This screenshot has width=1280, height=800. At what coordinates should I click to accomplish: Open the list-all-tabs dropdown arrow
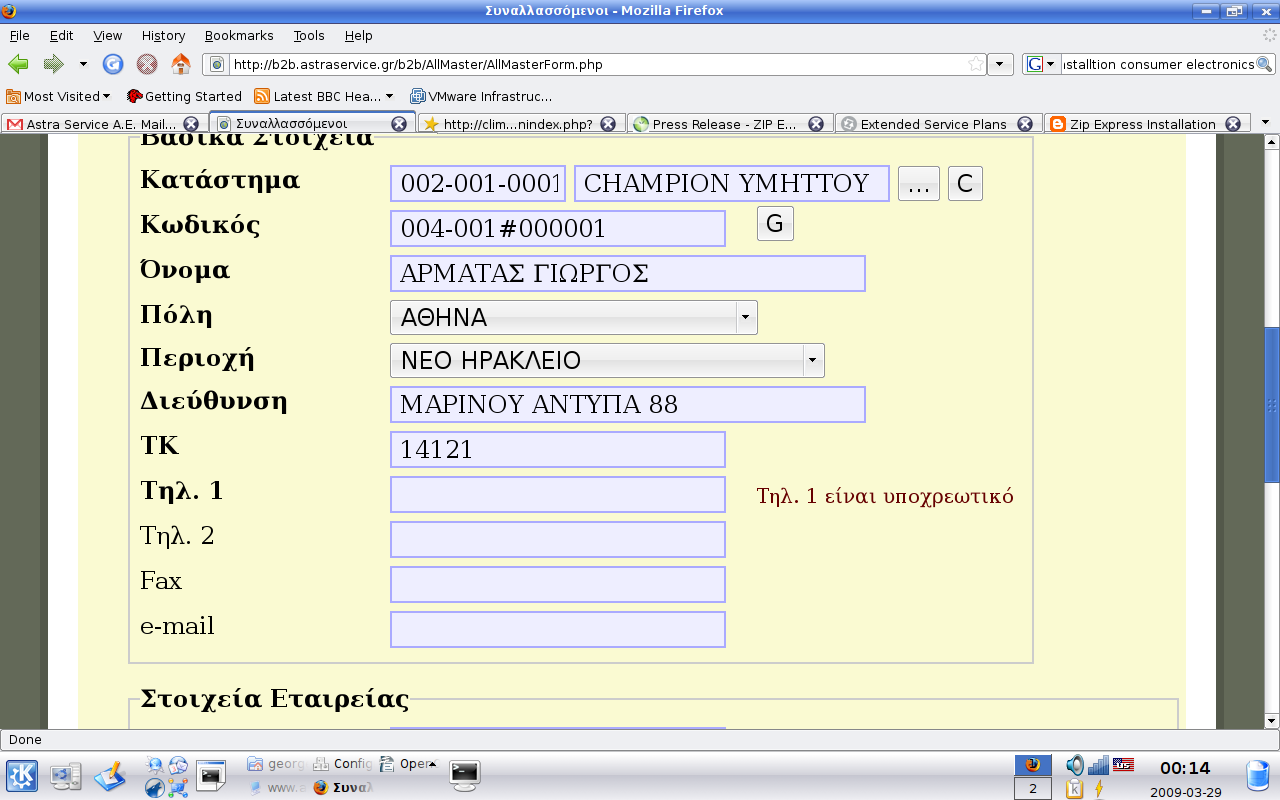[x=1266, y=123]
